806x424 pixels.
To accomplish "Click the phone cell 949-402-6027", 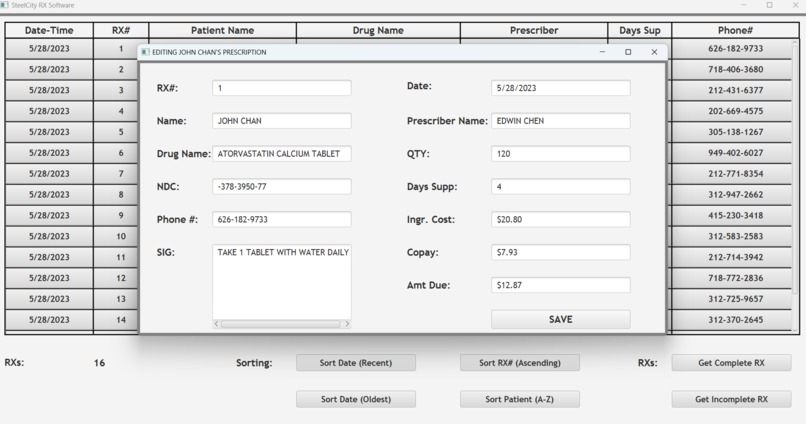I will (731, 153).
